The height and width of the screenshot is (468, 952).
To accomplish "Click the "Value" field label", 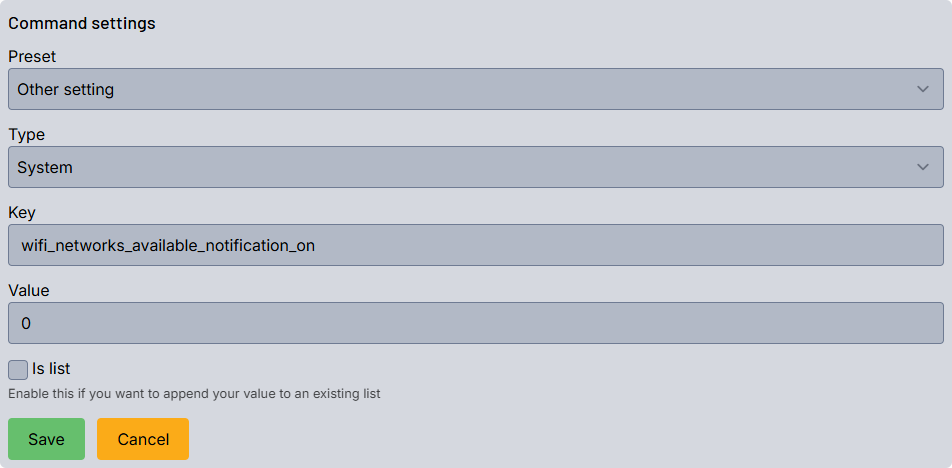I will click(x=29, y=290).
